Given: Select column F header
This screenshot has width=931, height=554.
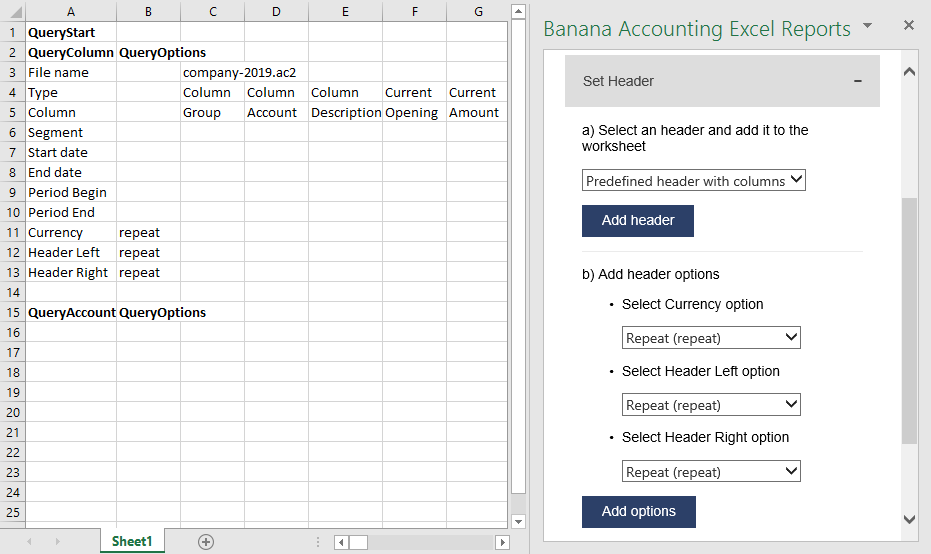Looking at the screenshot, I should click(x=414, y=12).
